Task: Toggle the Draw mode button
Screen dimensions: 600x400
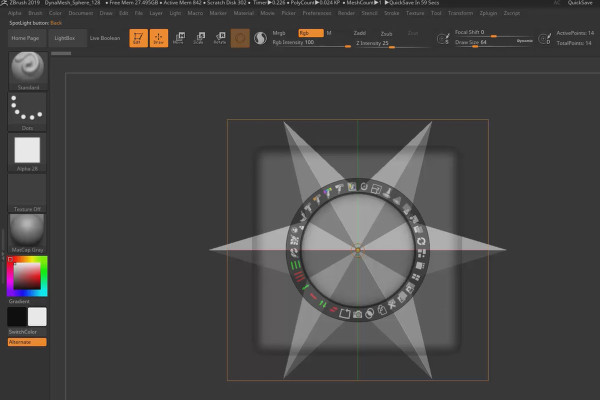Action: click(159, 38)
